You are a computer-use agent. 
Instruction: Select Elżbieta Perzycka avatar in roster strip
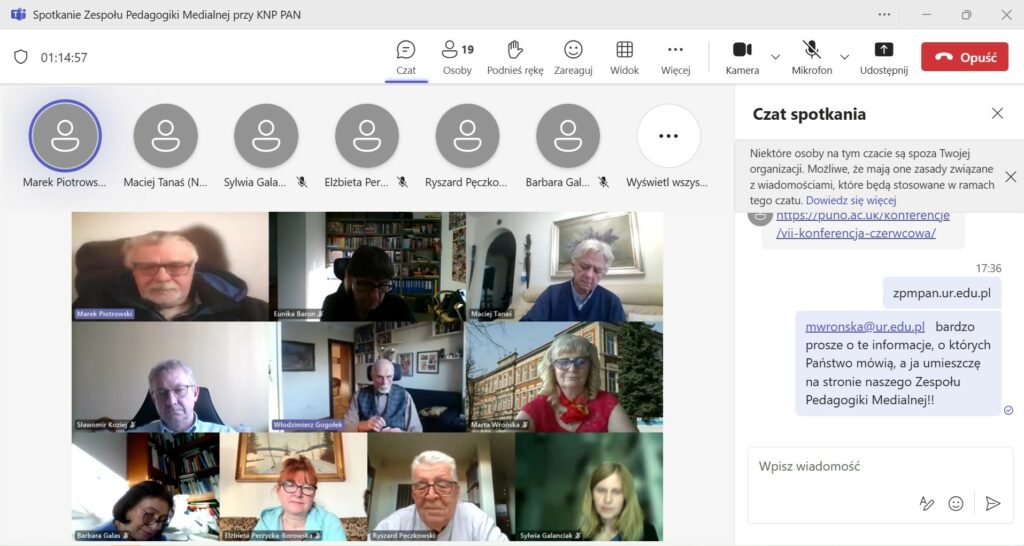[x=366, y=136]
